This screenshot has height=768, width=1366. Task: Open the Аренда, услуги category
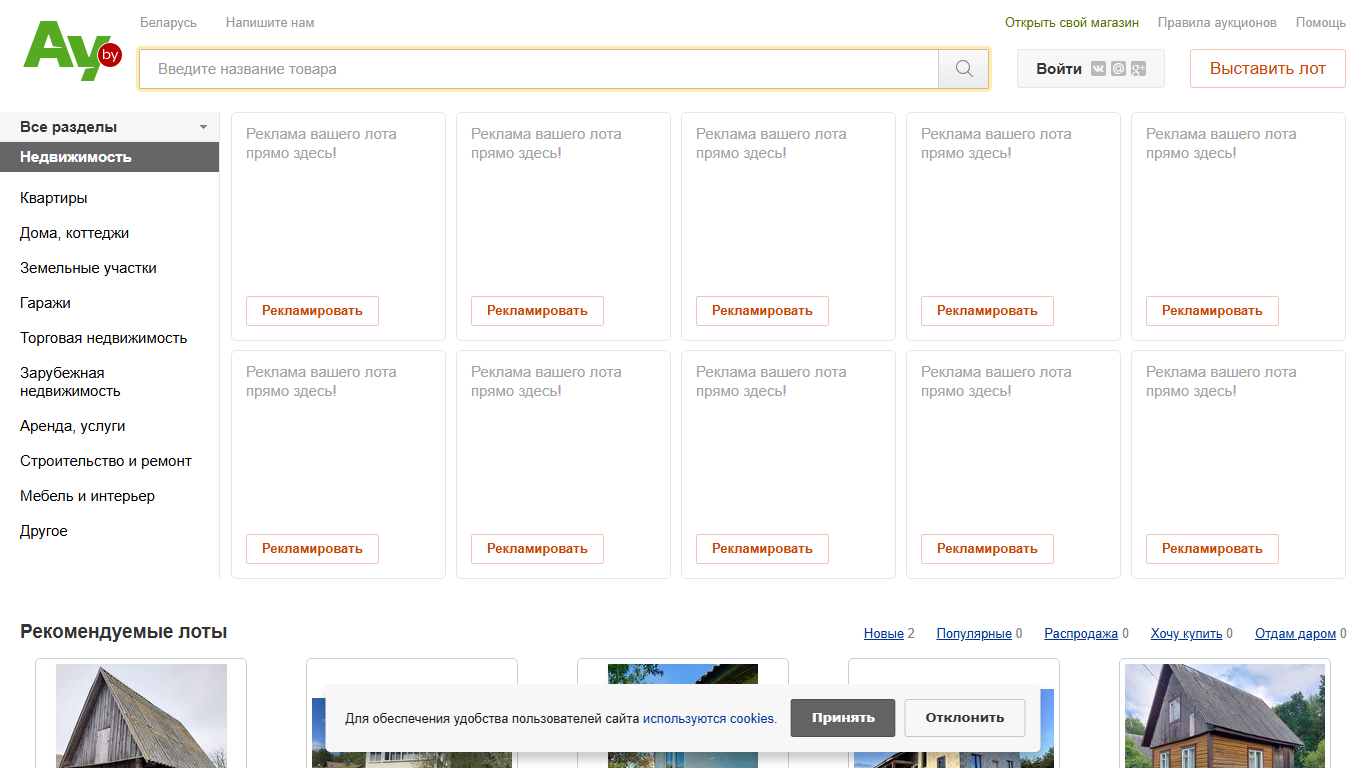pos(73,426)
